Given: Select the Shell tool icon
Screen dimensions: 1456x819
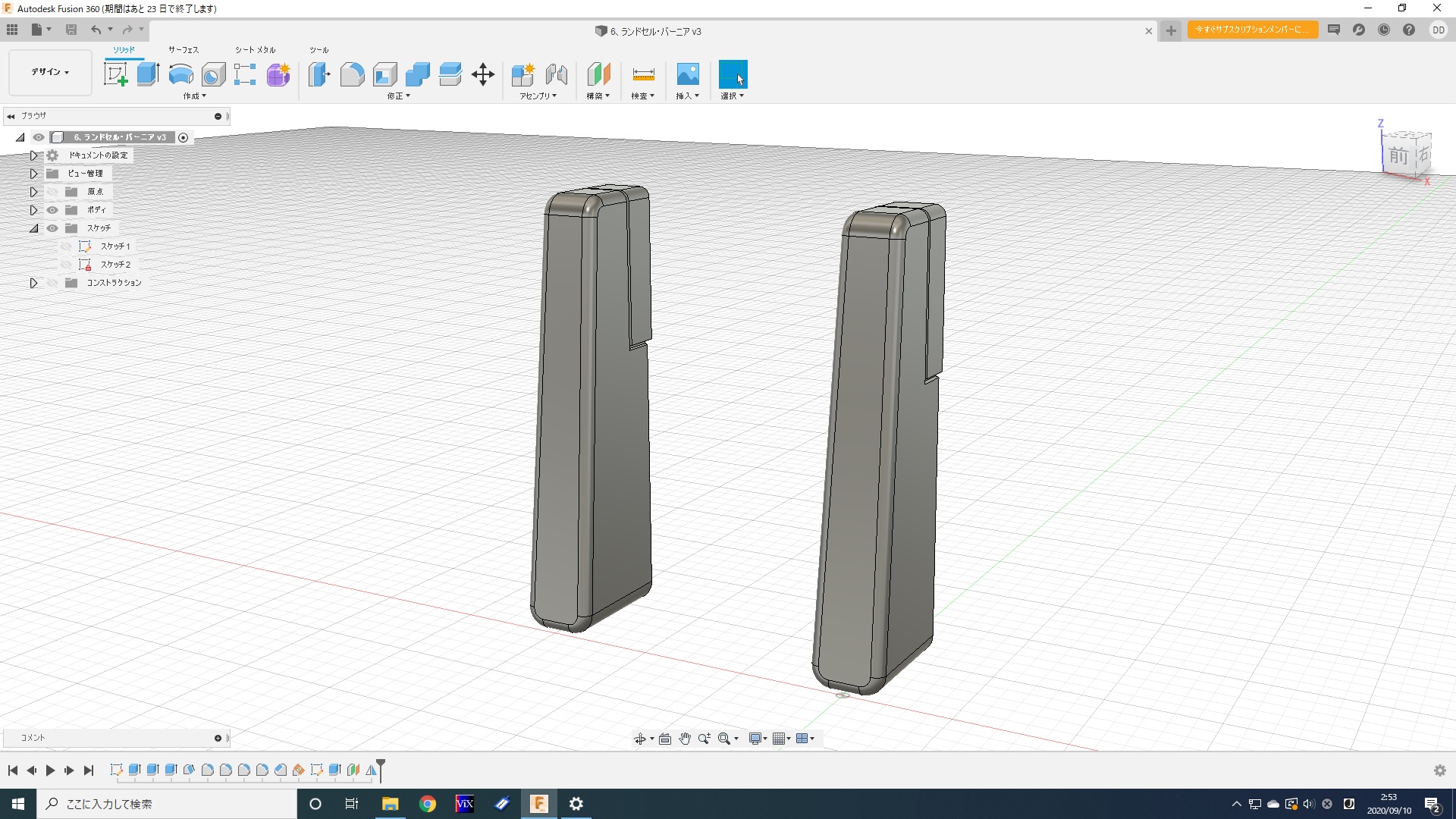Looking at the screenshot, I should [385, 74].
